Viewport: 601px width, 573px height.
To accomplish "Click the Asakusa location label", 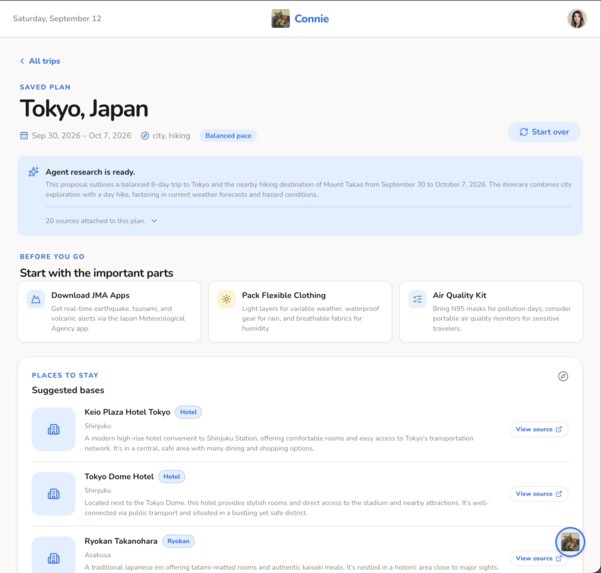I will coord(97,555).
